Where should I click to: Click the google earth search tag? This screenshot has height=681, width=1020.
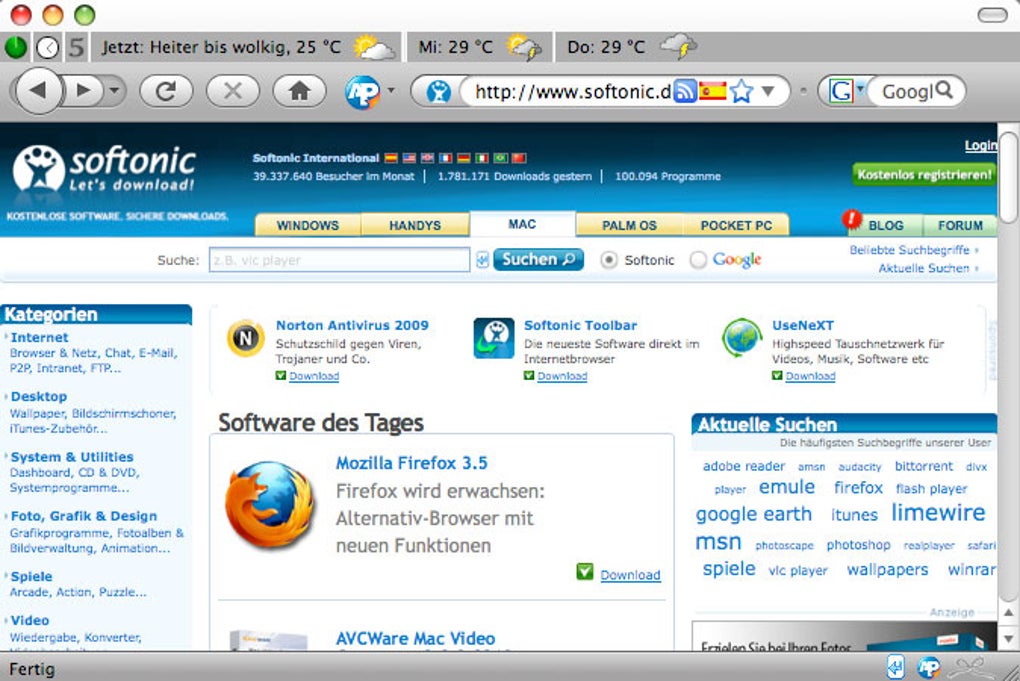point(753,514)
